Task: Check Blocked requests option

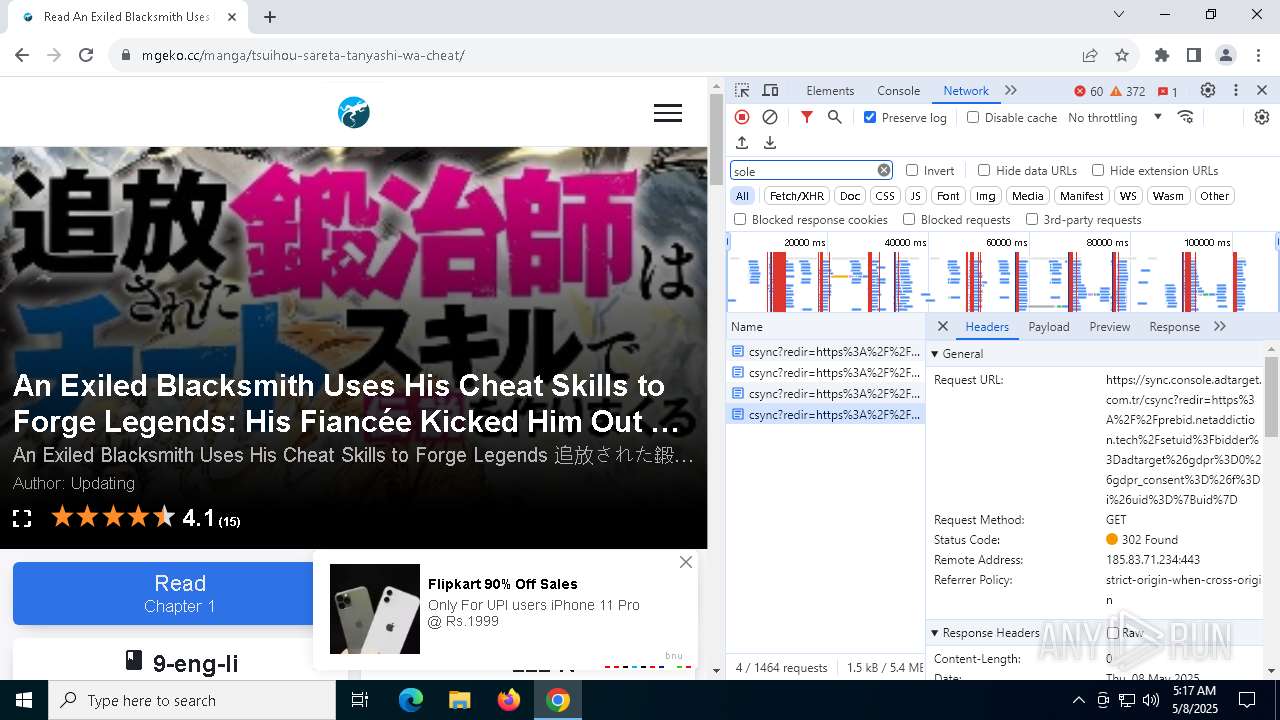Action: pos(909,219)
